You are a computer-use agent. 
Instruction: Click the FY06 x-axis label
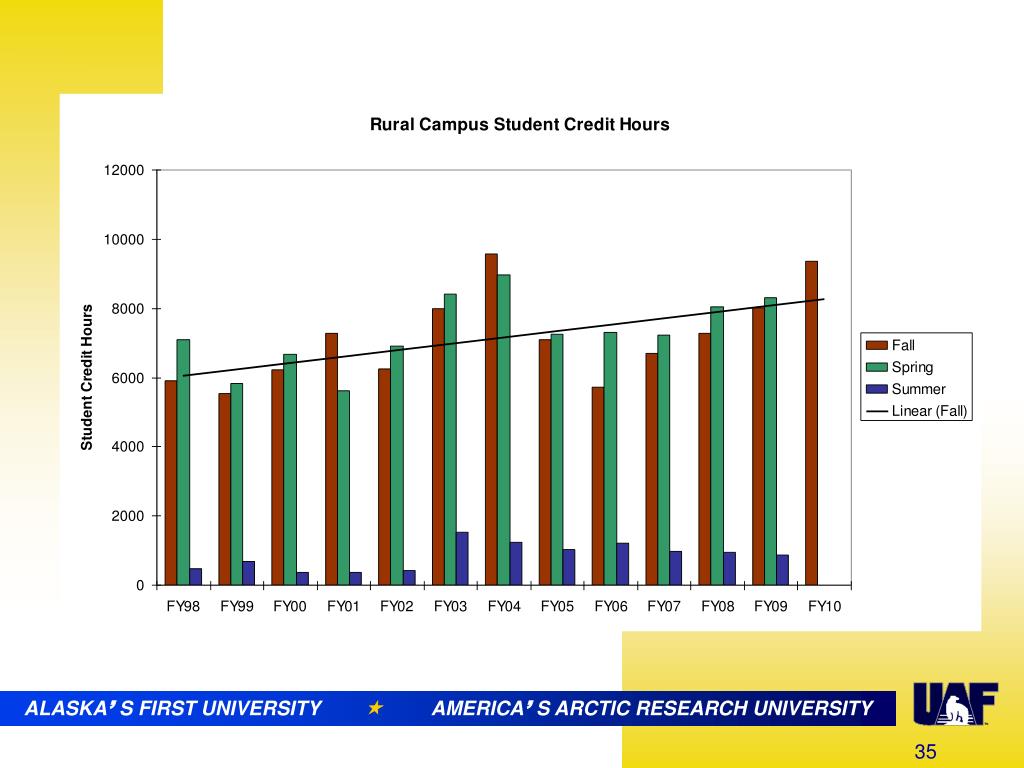click(611, 607)
